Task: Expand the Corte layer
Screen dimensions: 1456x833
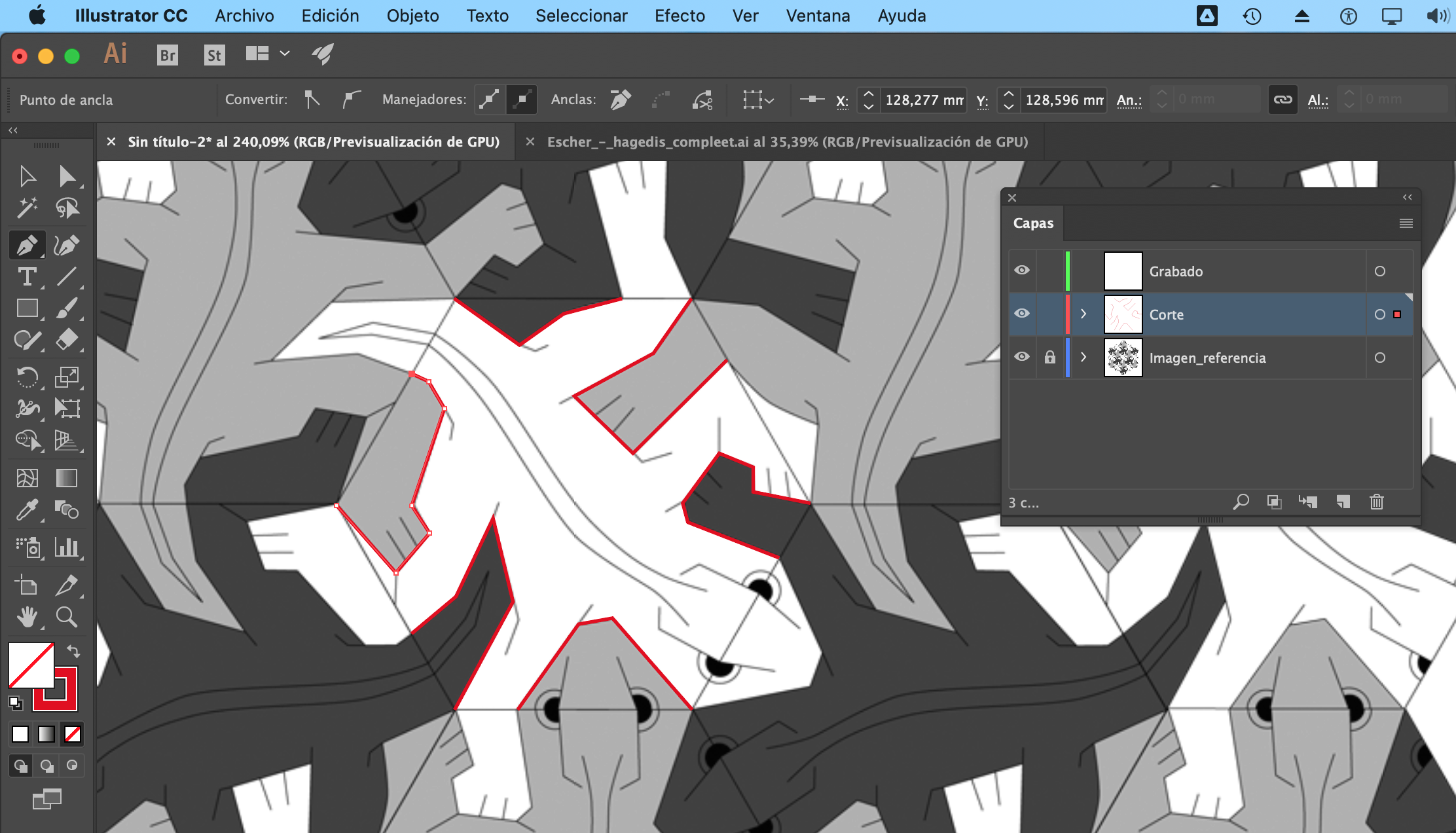Action: [1083, 314]
